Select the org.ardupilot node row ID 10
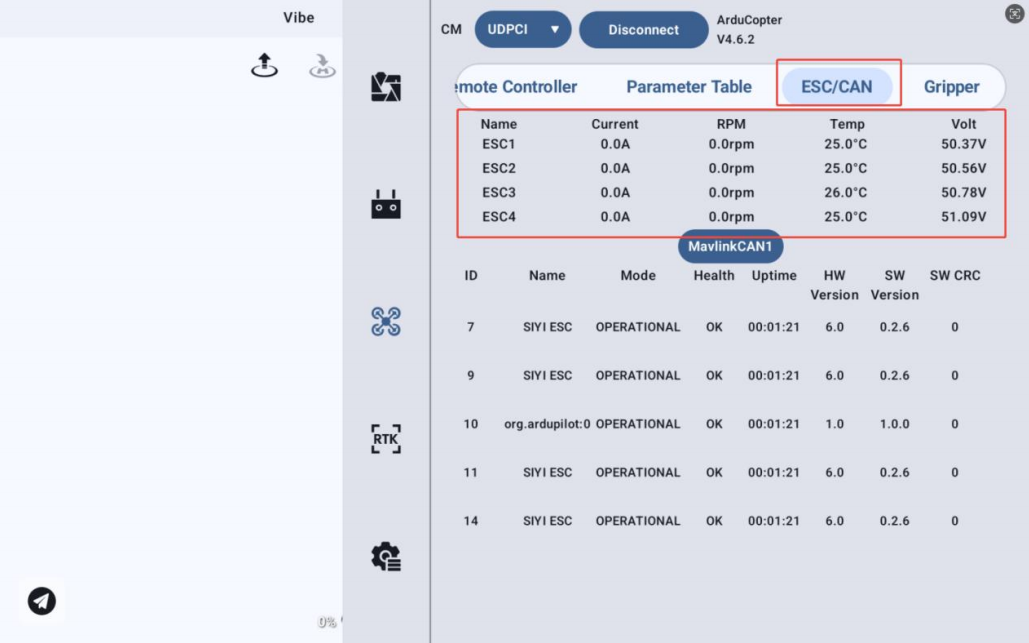The height and width of the screenshot is (643, 1029). (546, 424)
